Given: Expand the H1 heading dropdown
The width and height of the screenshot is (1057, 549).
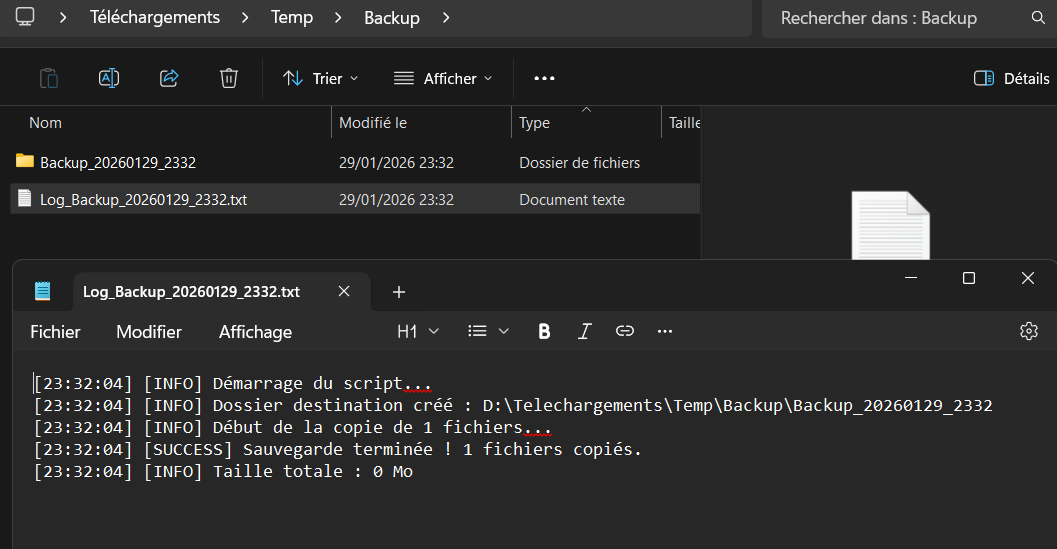Looking at the screenshot, I should coord(417,331).
